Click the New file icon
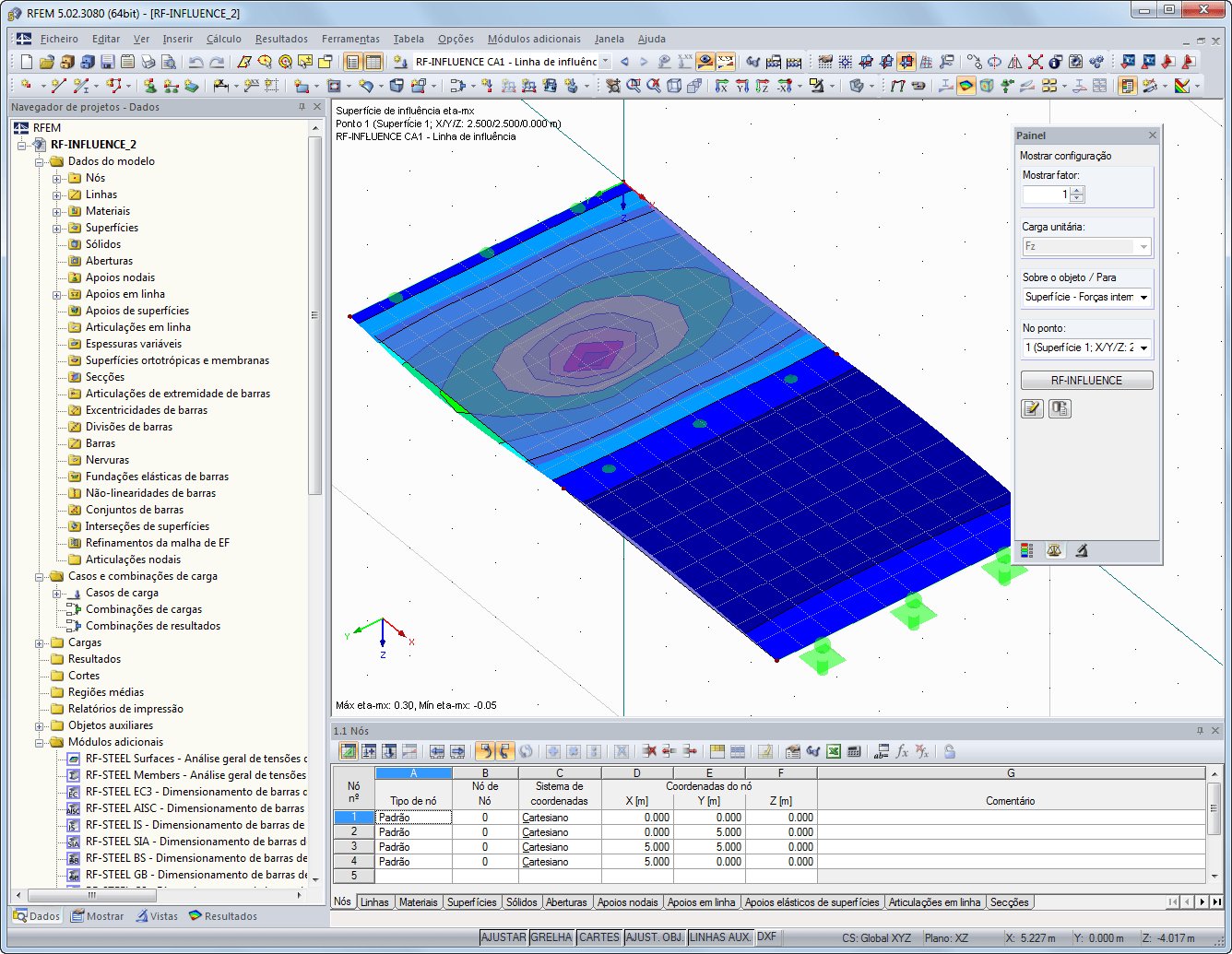The height and width of the screenshot is (954, 1232). click(26, 62)
